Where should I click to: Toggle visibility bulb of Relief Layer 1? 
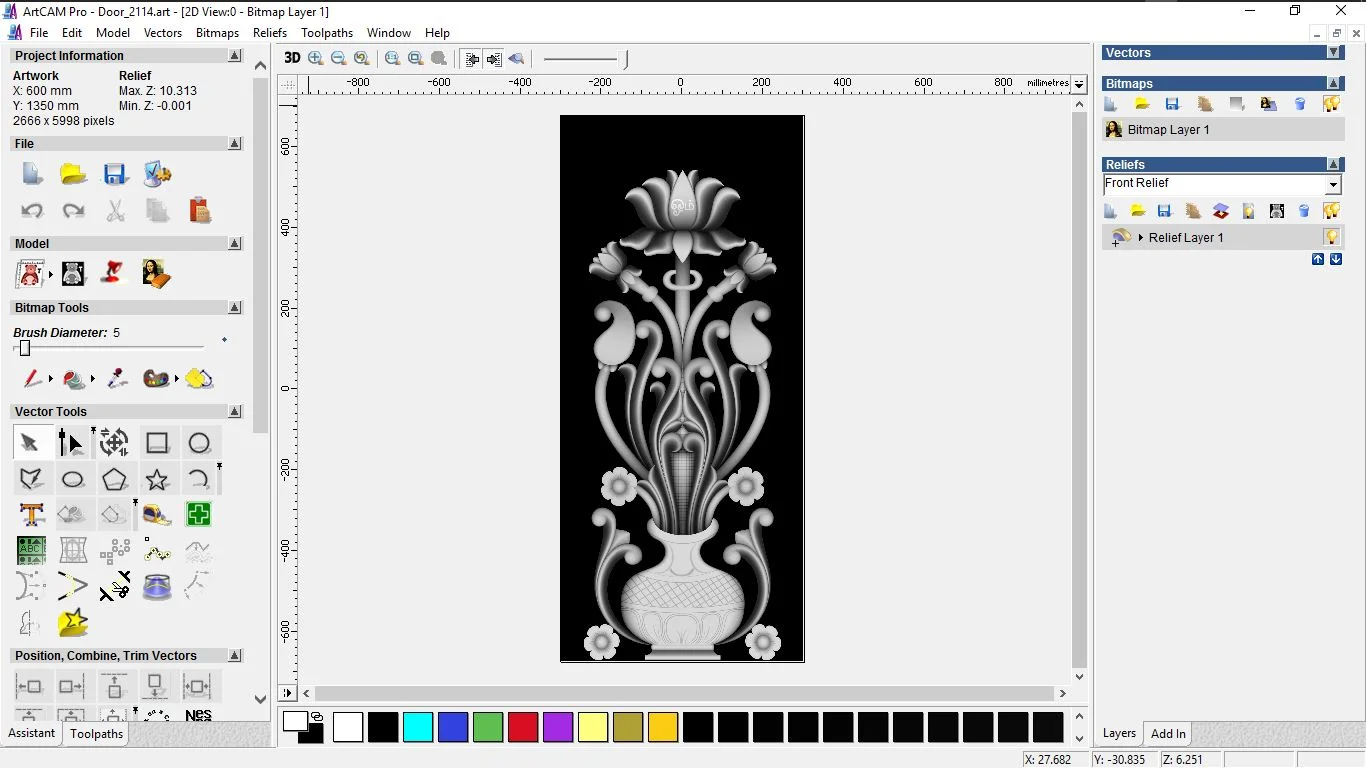tap(1331, 237)
